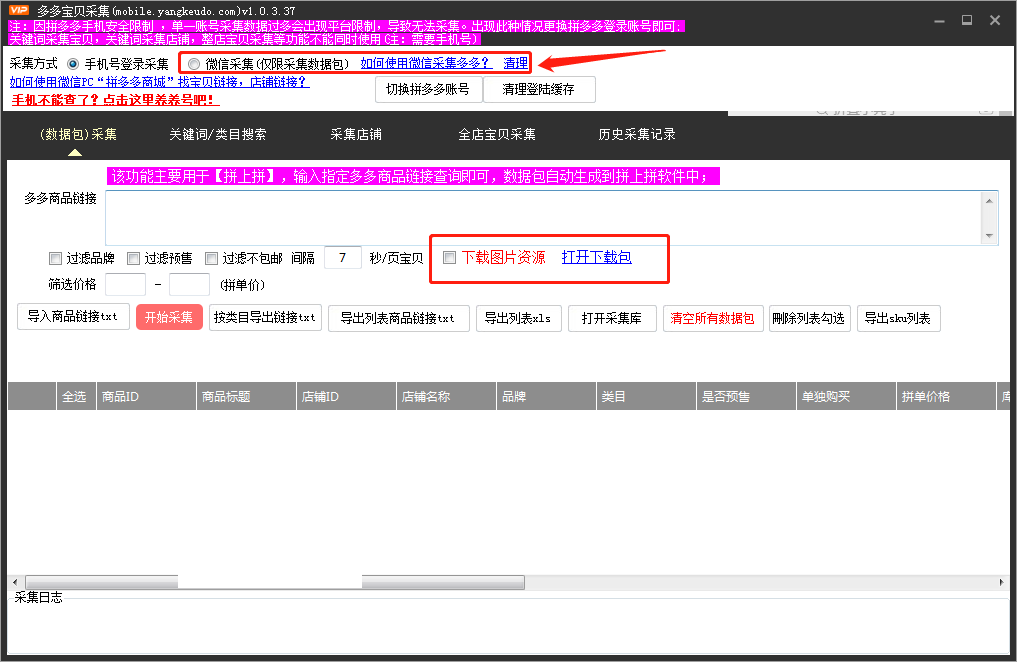Image resolution: width=1017 pixels, height=662 pixels.
Task: Open the 打开下载包 link
Action: (597, 257)
